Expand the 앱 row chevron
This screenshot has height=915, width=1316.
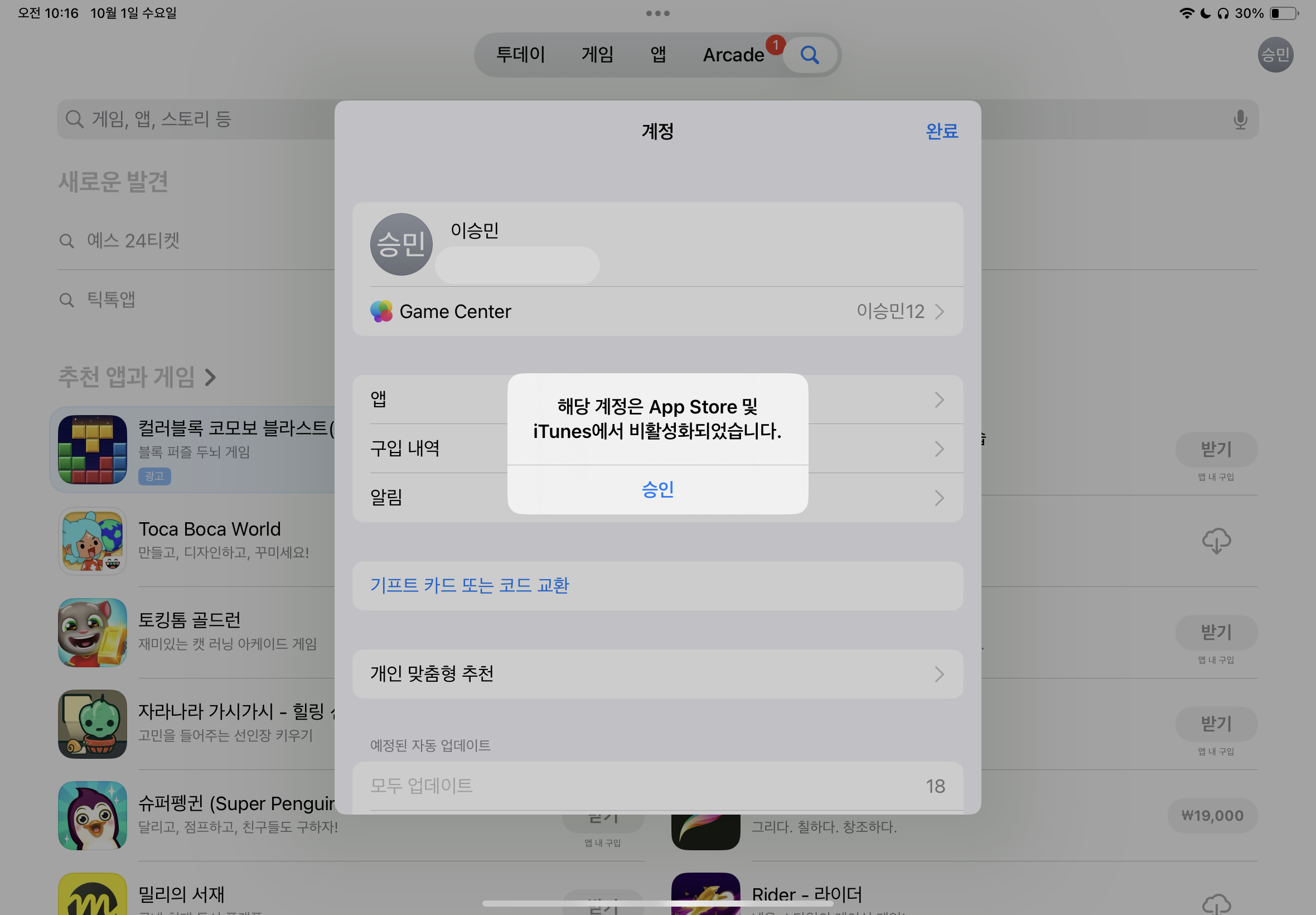(x=938, y=399)
